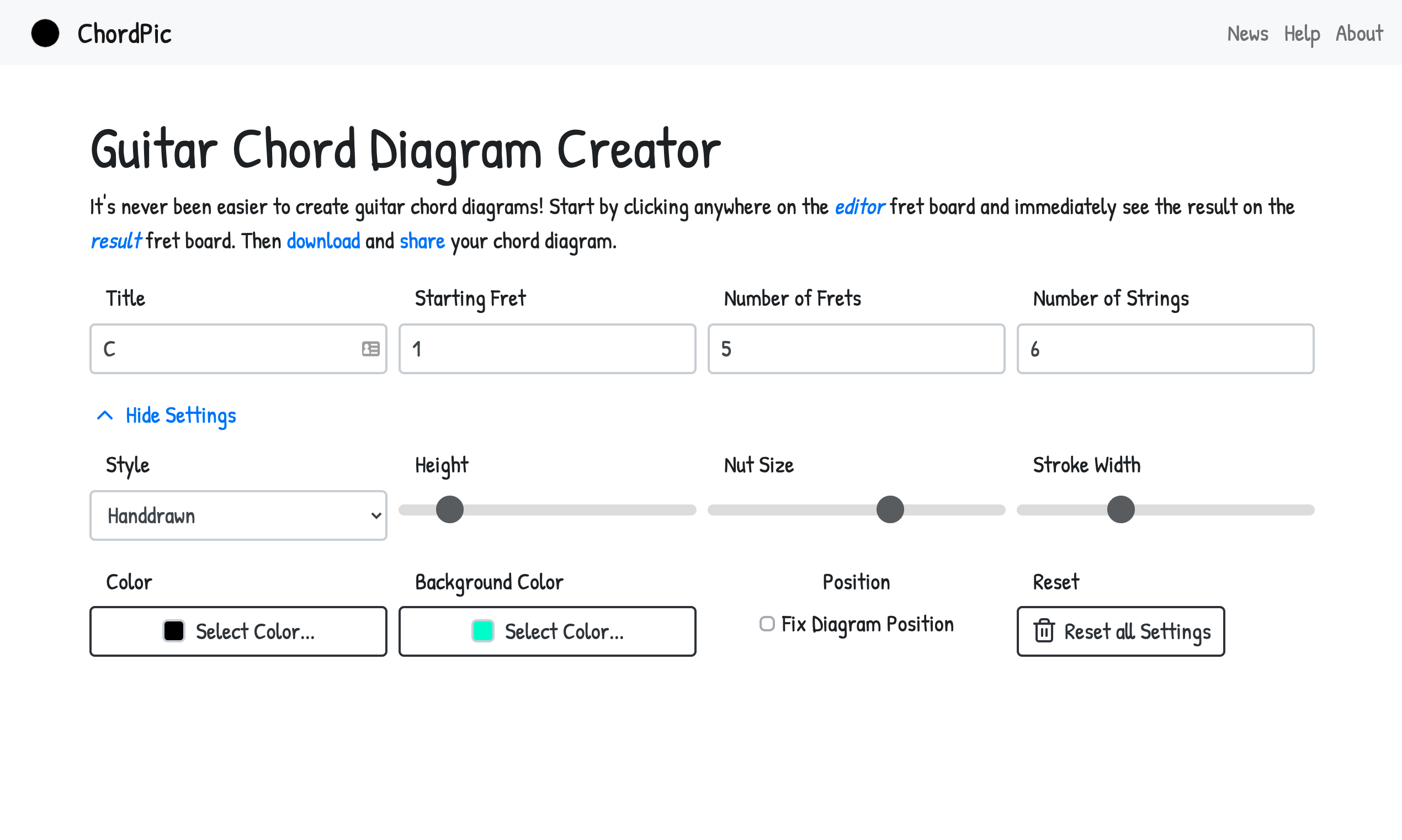Select the black Color swatch square
The width and height of the screenshot is (1402, 840).
pos(173,631)
